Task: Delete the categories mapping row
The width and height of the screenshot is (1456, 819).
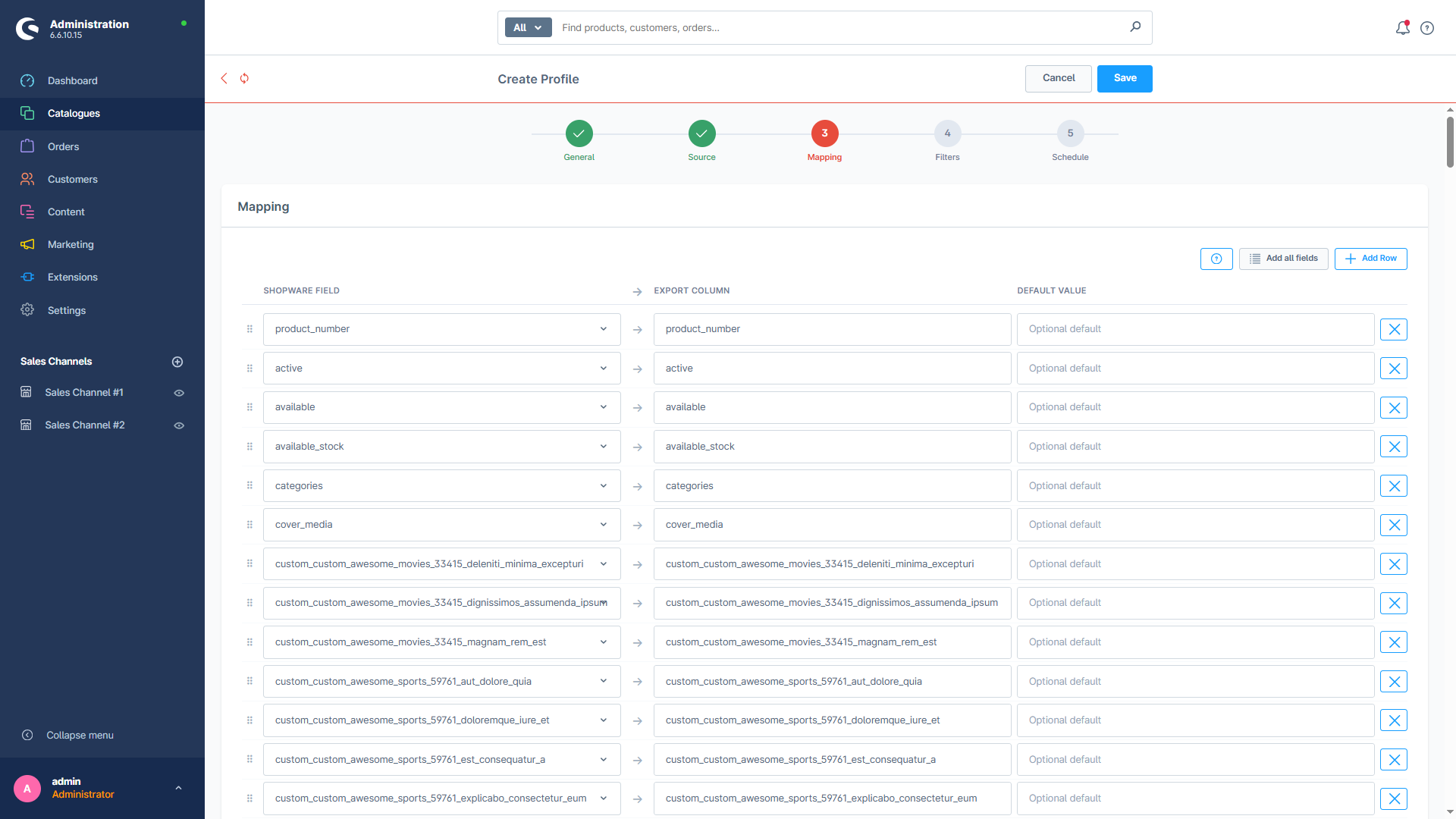Action: point(1394,486)
